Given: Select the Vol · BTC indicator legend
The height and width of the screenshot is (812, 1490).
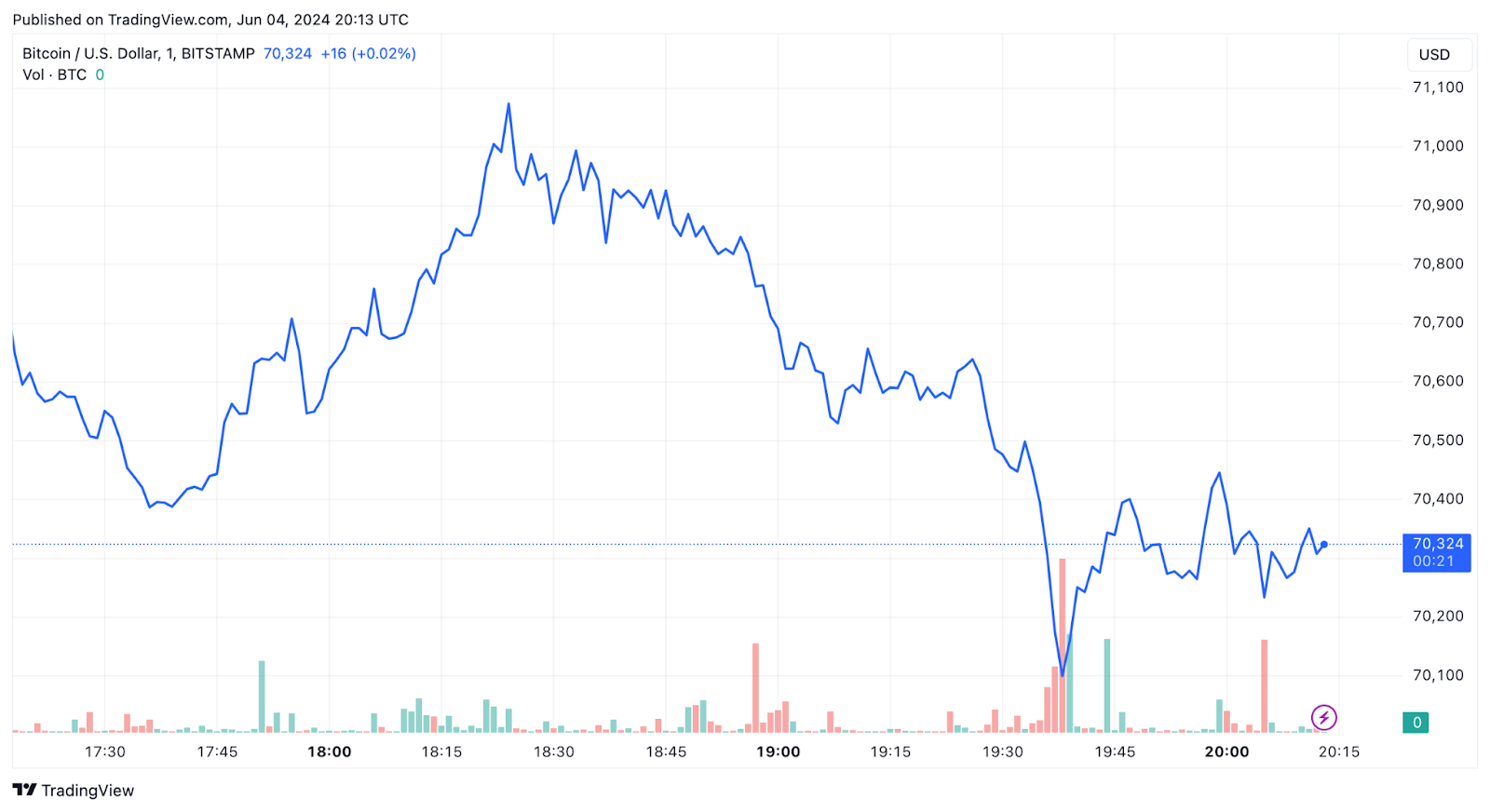Looking at the screenshot, I should 54,74.
